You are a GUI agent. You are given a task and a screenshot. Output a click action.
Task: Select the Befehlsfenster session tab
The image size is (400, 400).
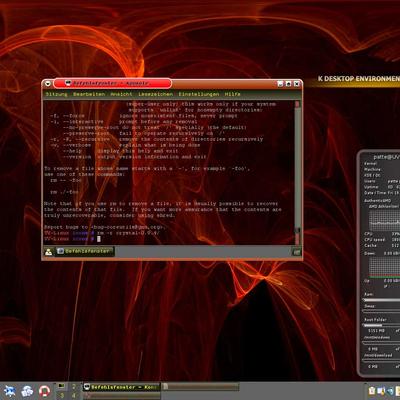tap(85, 251)
